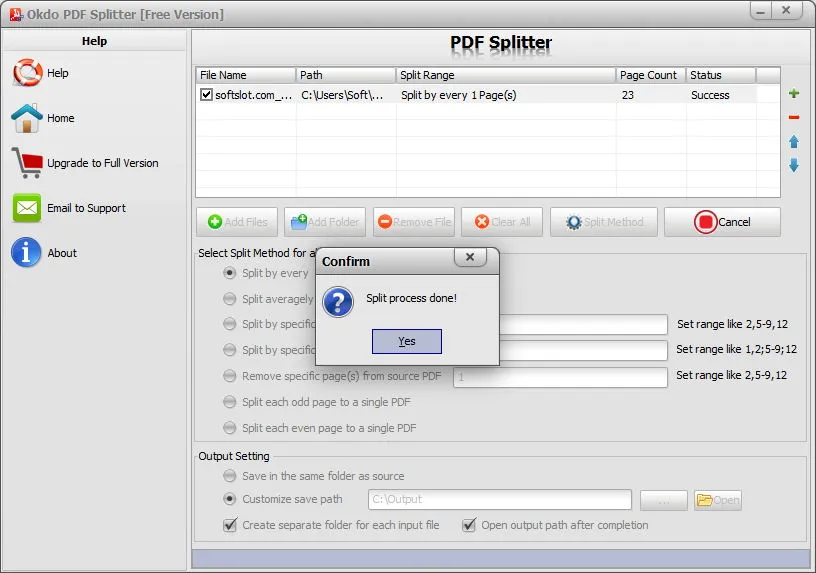Move file up with blue arrow

coord(794,142)
